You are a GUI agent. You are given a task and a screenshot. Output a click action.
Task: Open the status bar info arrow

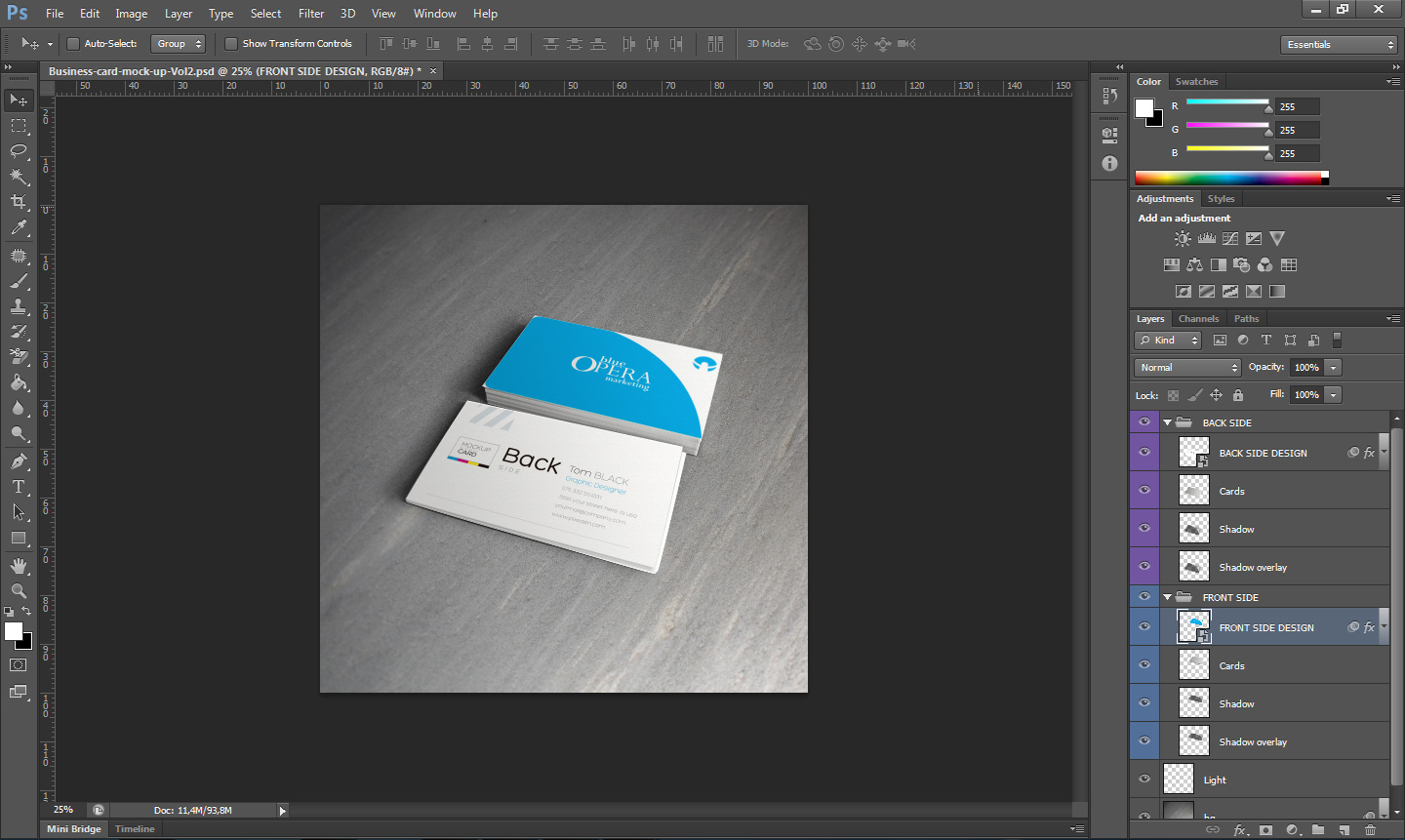pyautogui.click(x=283, y=810)
